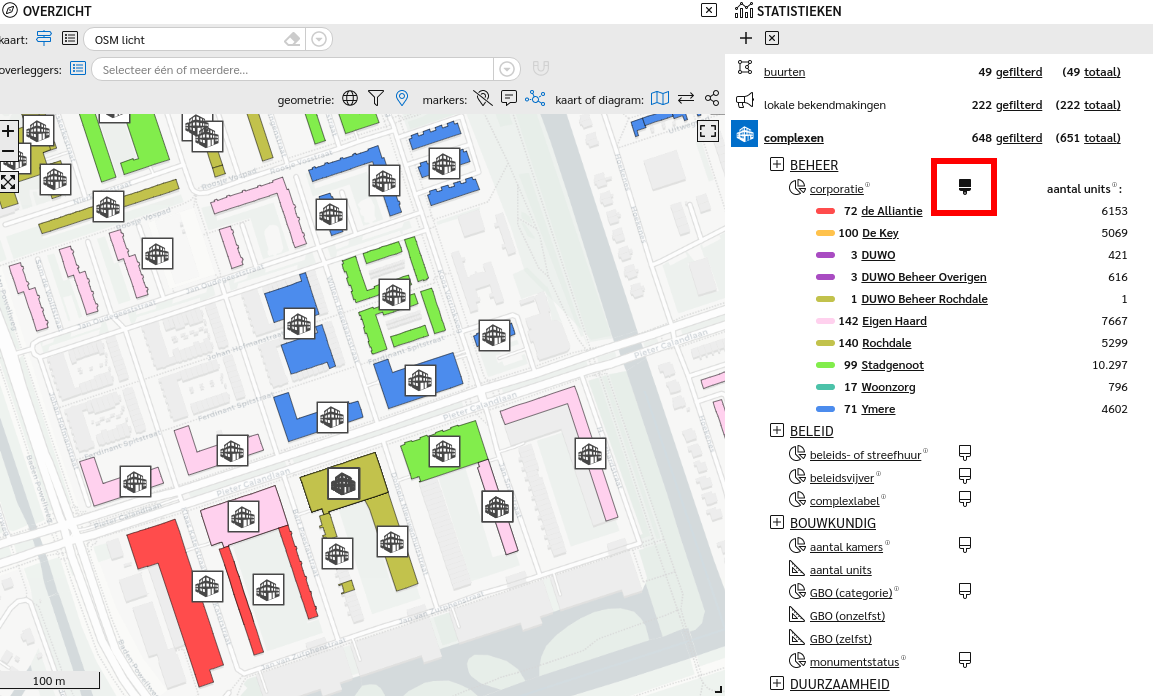1153x696 pixels.
Task: Select the map view icon
Action: pyautogui.click(x=660, y=98)
